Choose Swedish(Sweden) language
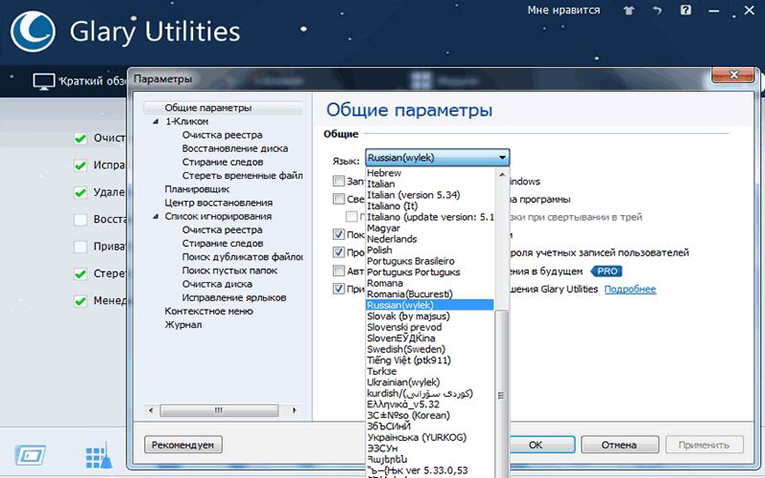Screen dimensions: 765x478 [406, 349]
